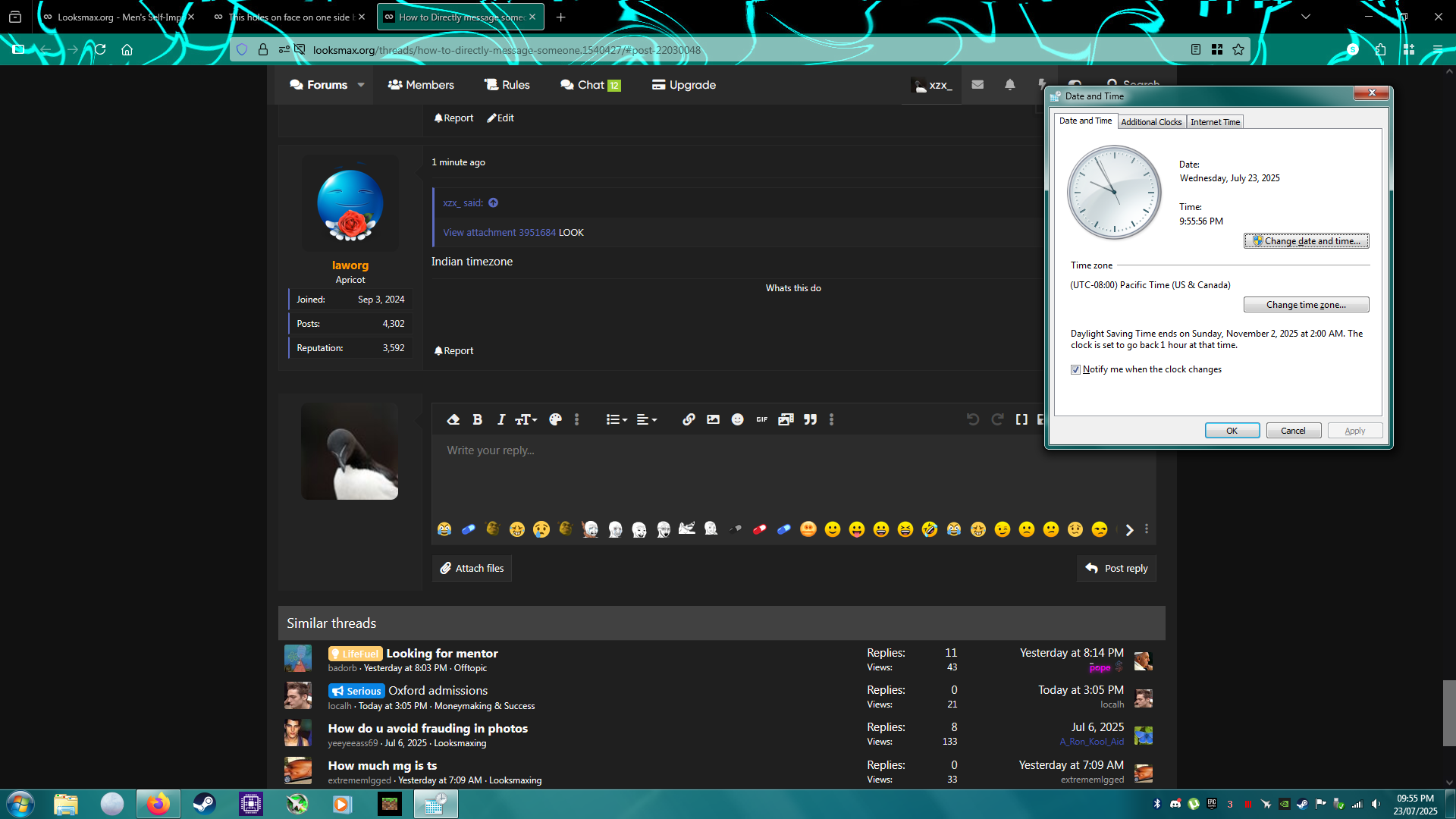This screenshot has height=819, width=1456.
Task: Reload the page in browser
Action: tap(100, 49)
